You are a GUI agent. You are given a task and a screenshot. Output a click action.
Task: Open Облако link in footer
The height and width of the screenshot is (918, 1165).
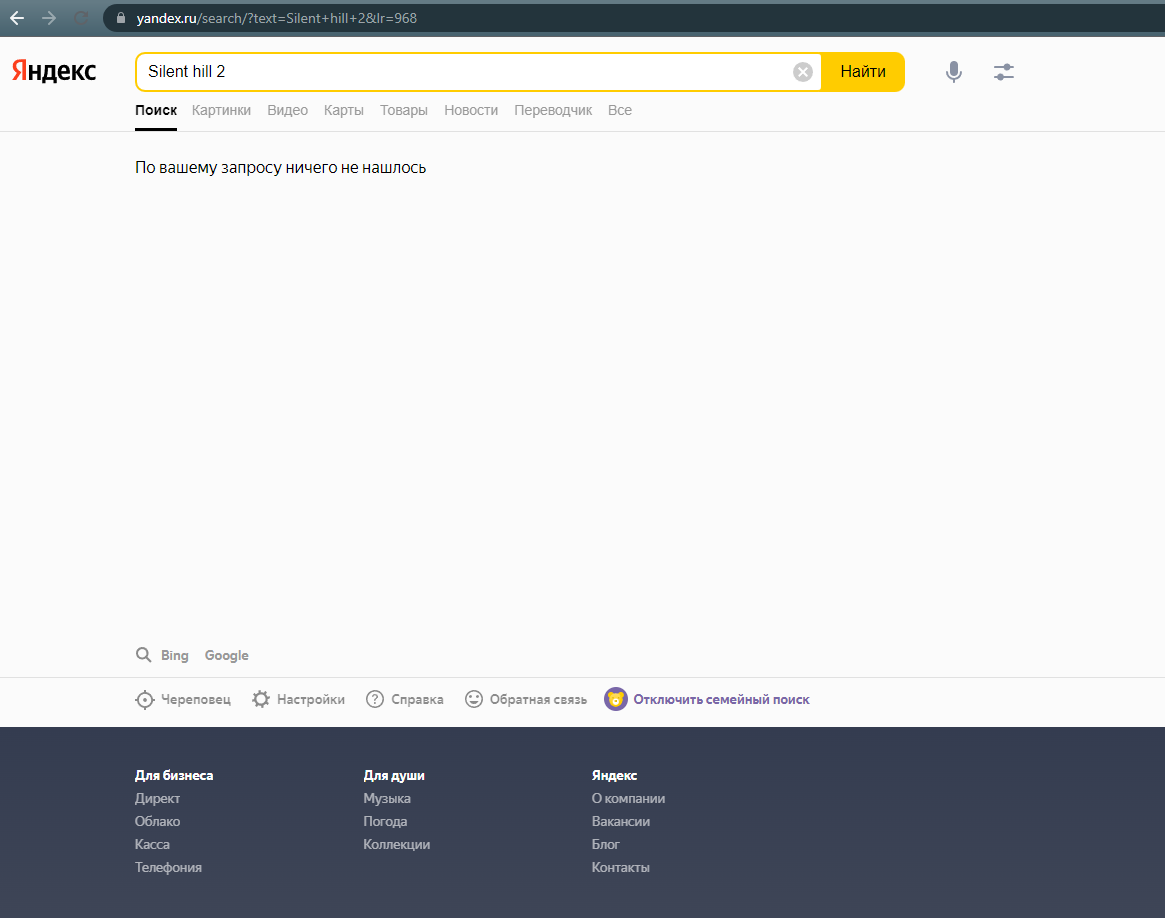158,821
